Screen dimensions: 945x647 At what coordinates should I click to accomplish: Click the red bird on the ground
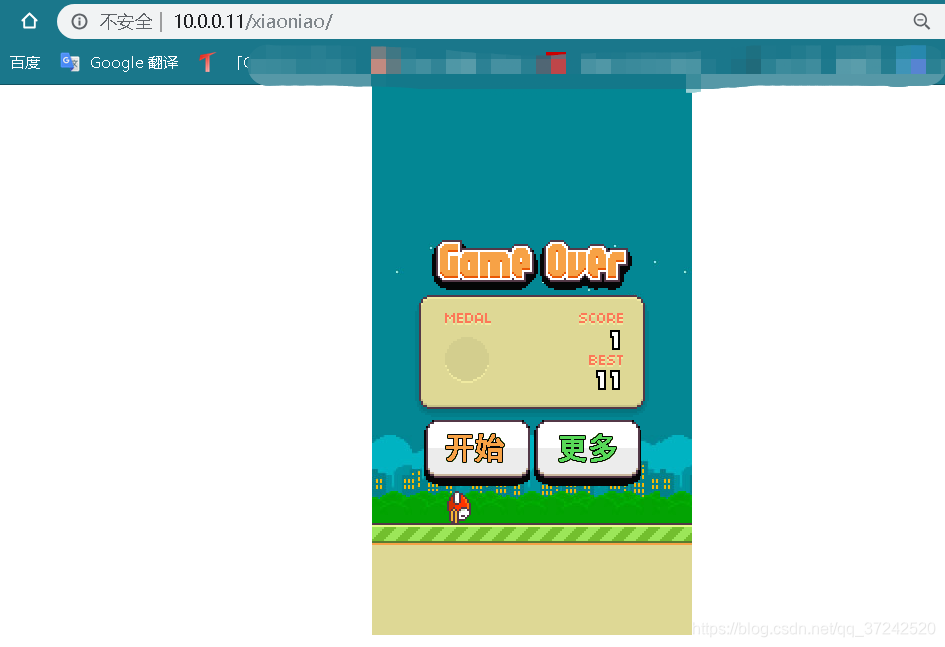[x=459, y=508]
